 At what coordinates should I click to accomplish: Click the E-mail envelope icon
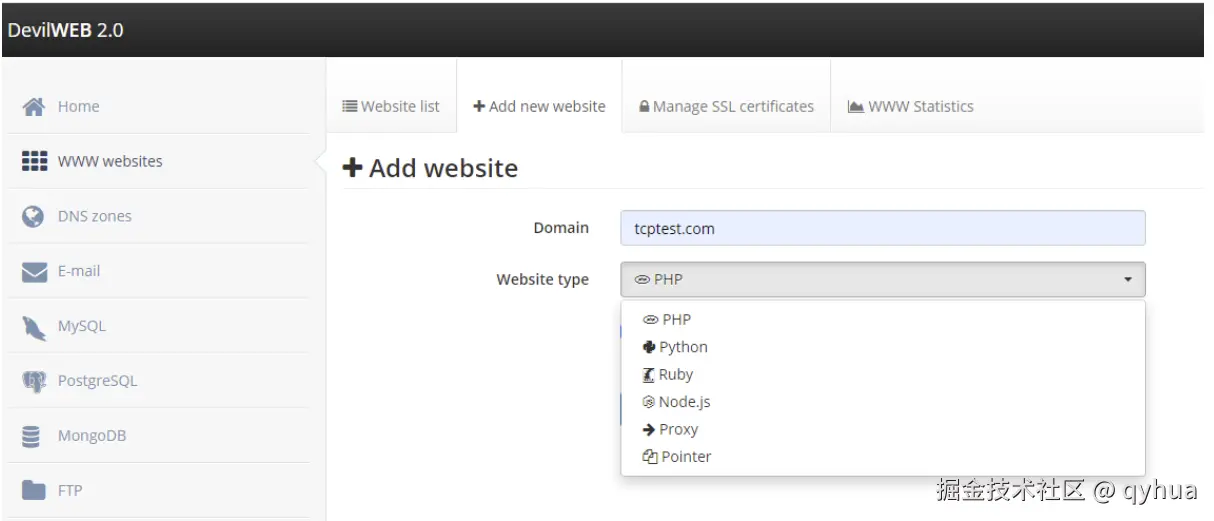click(x=34, y=271)
